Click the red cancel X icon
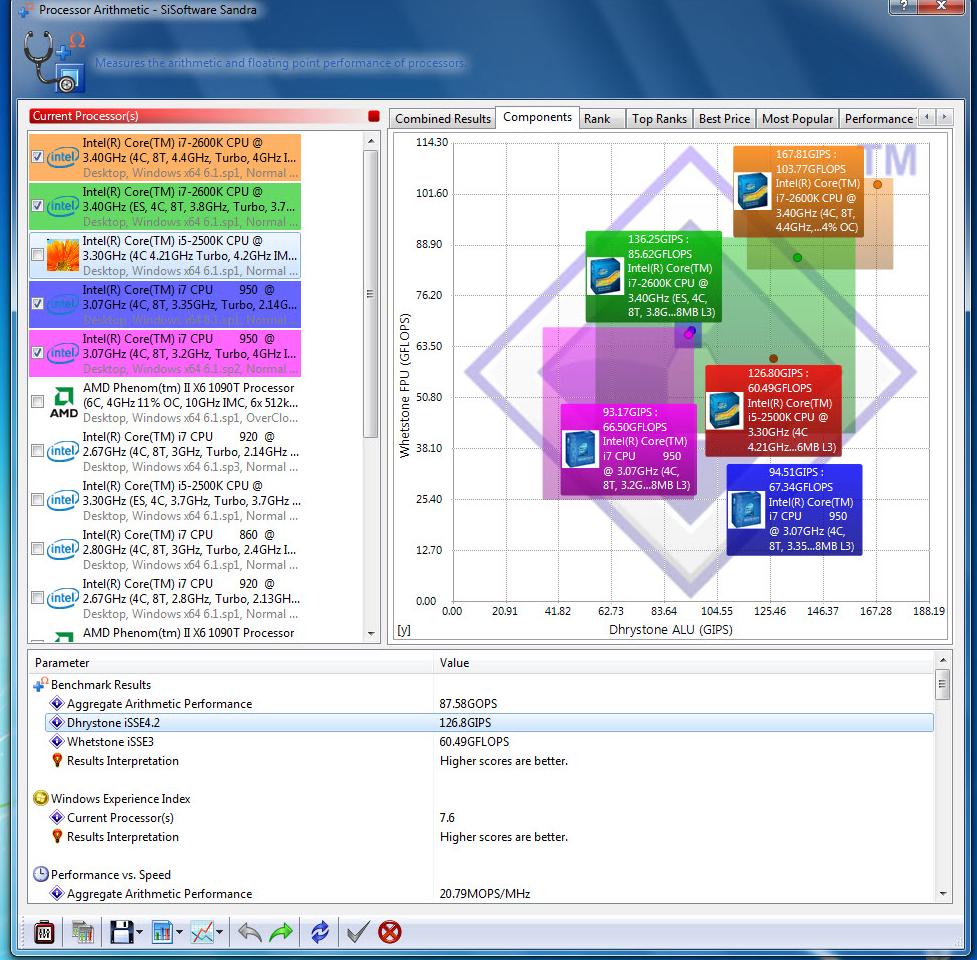 point(390,932)
